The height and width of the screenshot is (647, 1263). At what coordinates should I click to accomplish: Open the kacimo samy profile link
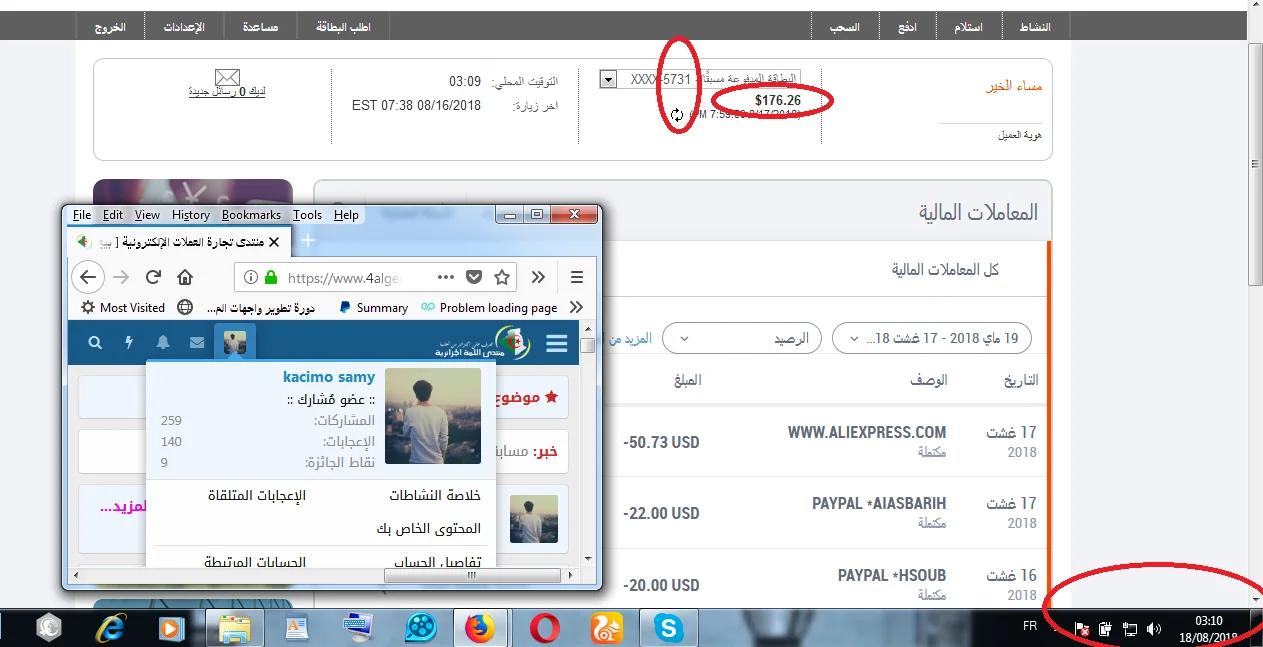pos(329,377)
